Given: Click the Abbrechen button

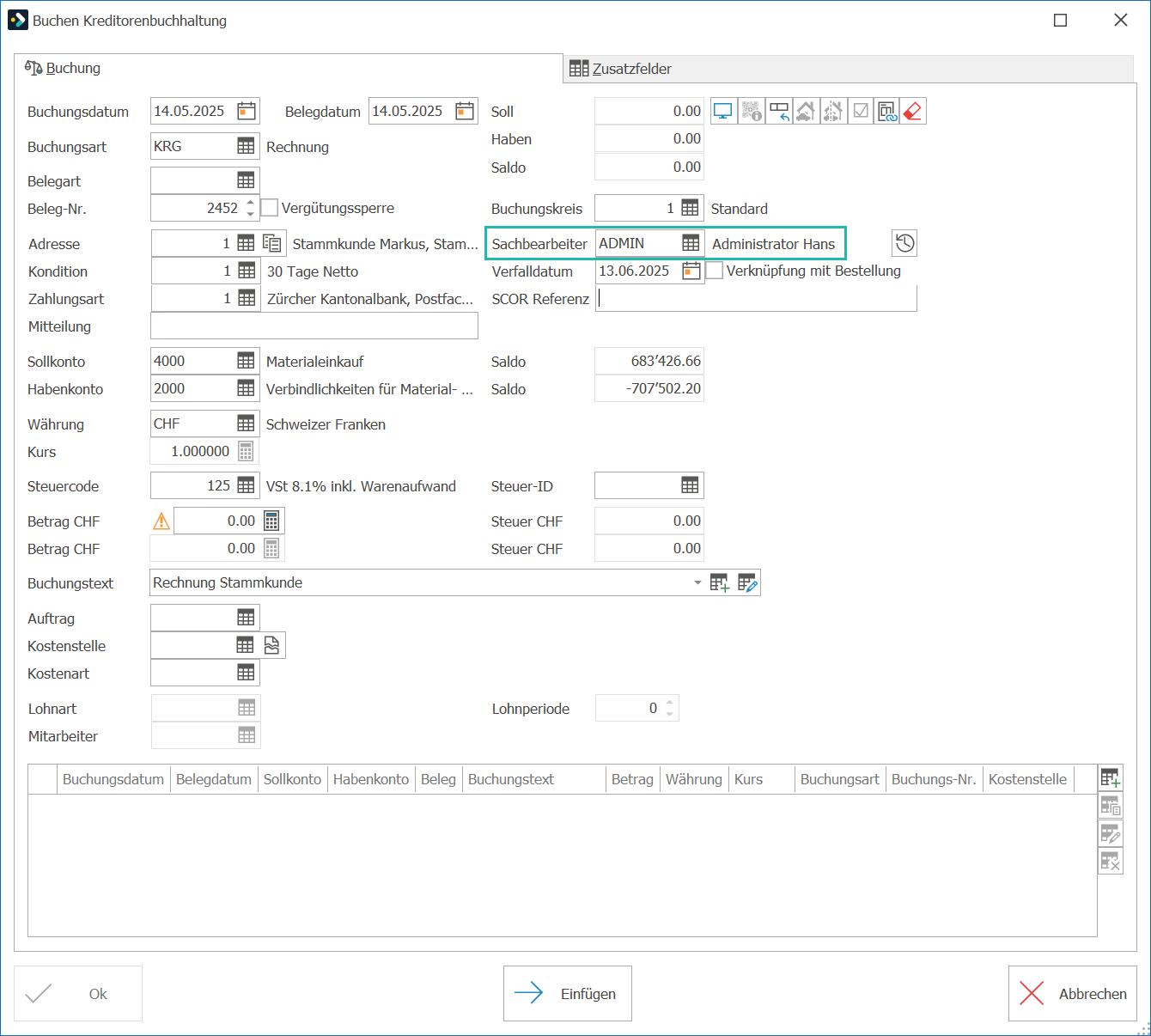Looking at the screenshot, I should [x=1073, y=993].
